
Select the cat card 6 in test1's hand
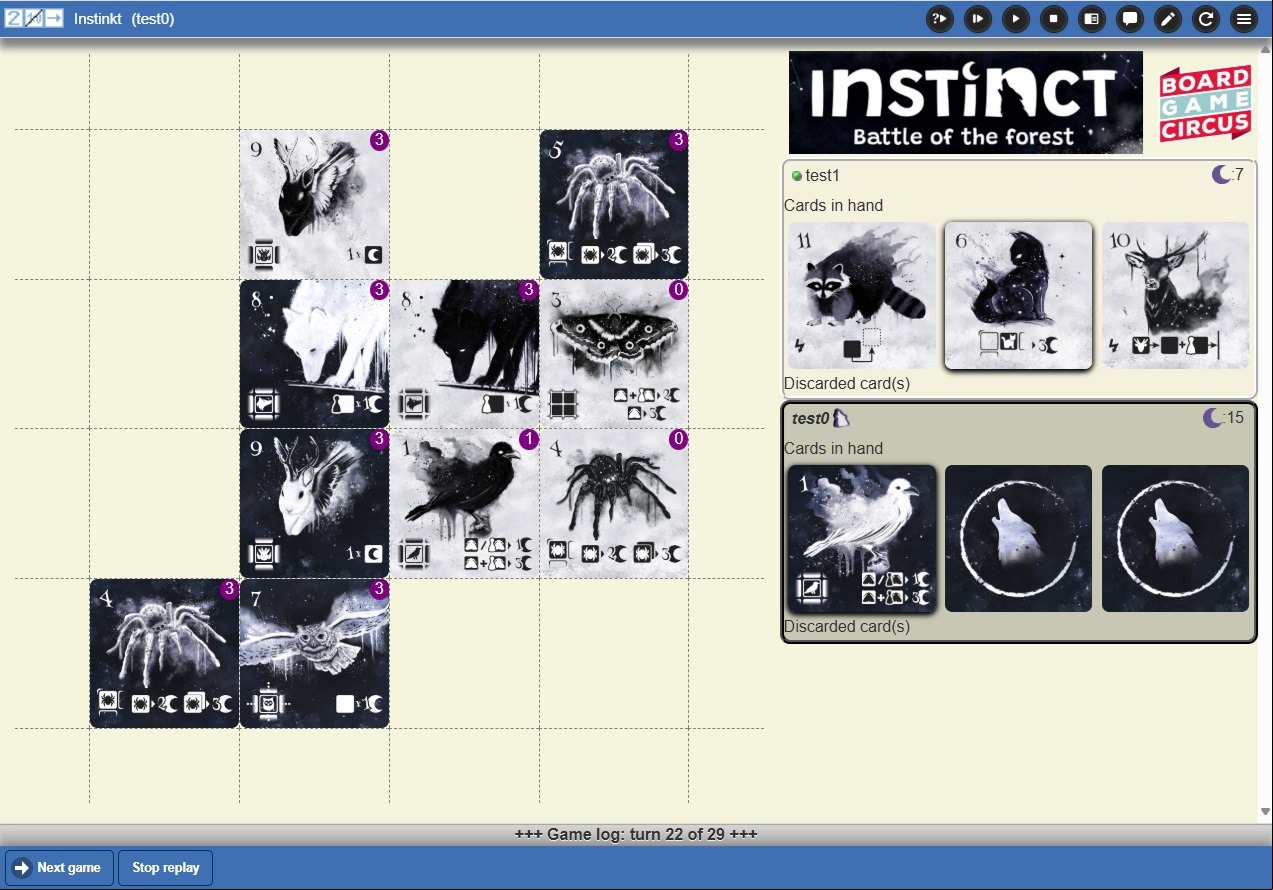[1018, 295]
